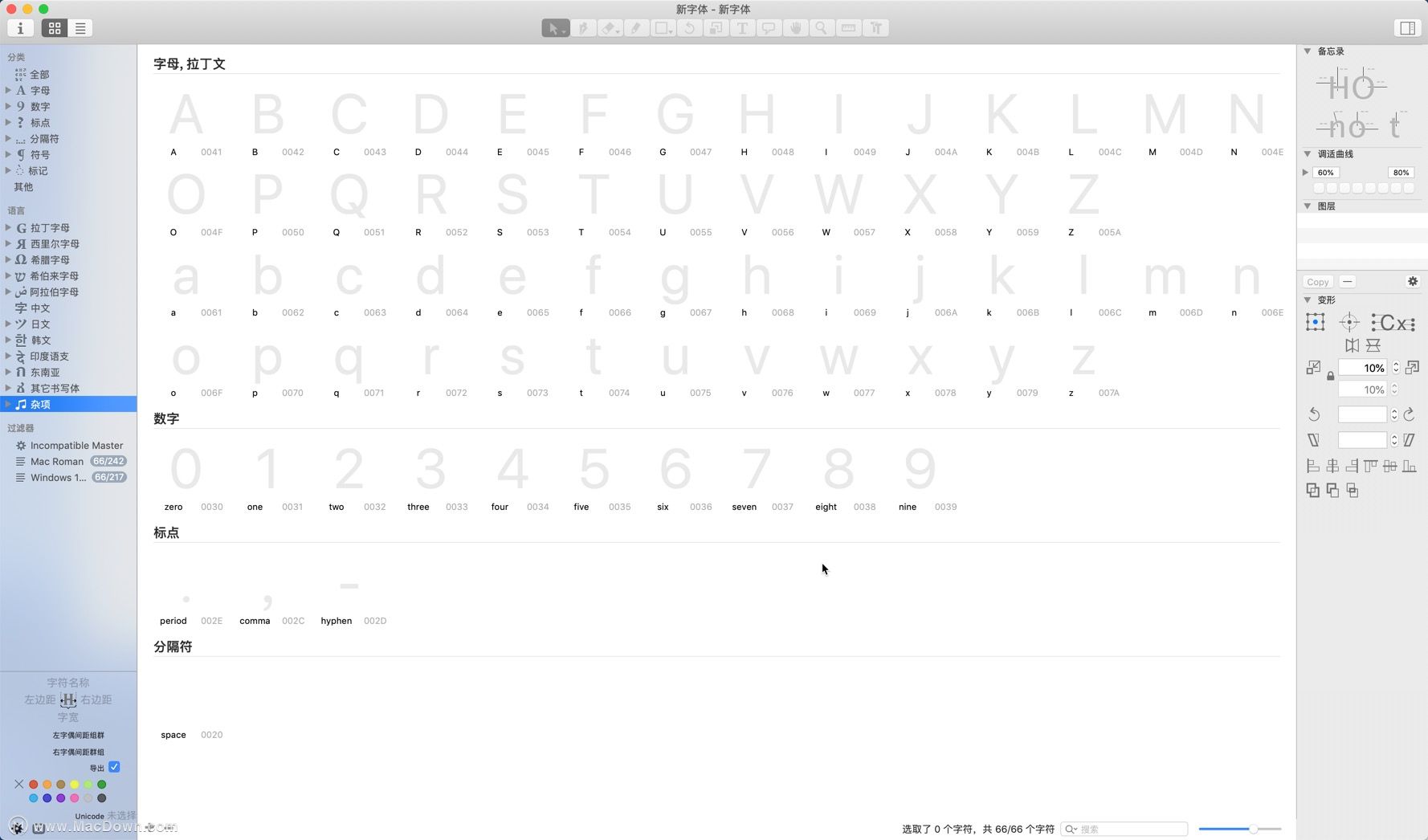Select the rectangle primitives tool
This screenshot has width=1428, height=840.
click(x=663, y=28)
